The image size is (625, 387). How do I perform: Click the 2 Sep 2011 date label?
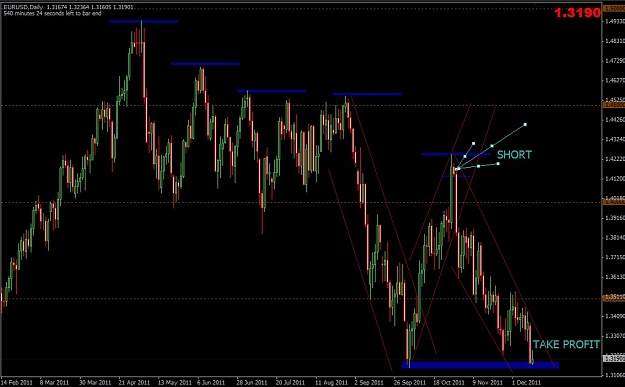pyautogui.click(x=369, y=383)
